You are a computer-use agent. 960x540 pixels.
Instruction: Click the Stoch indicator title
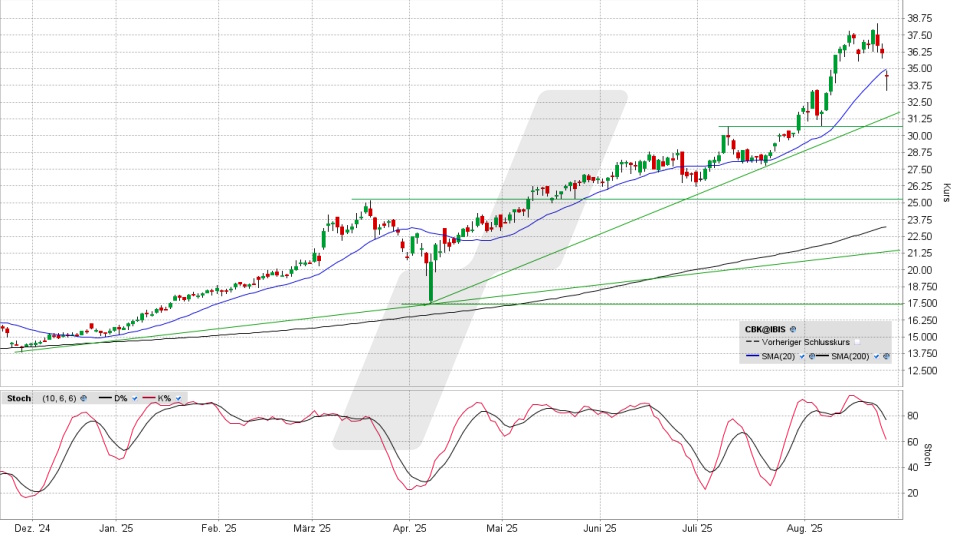click(19, 399)
